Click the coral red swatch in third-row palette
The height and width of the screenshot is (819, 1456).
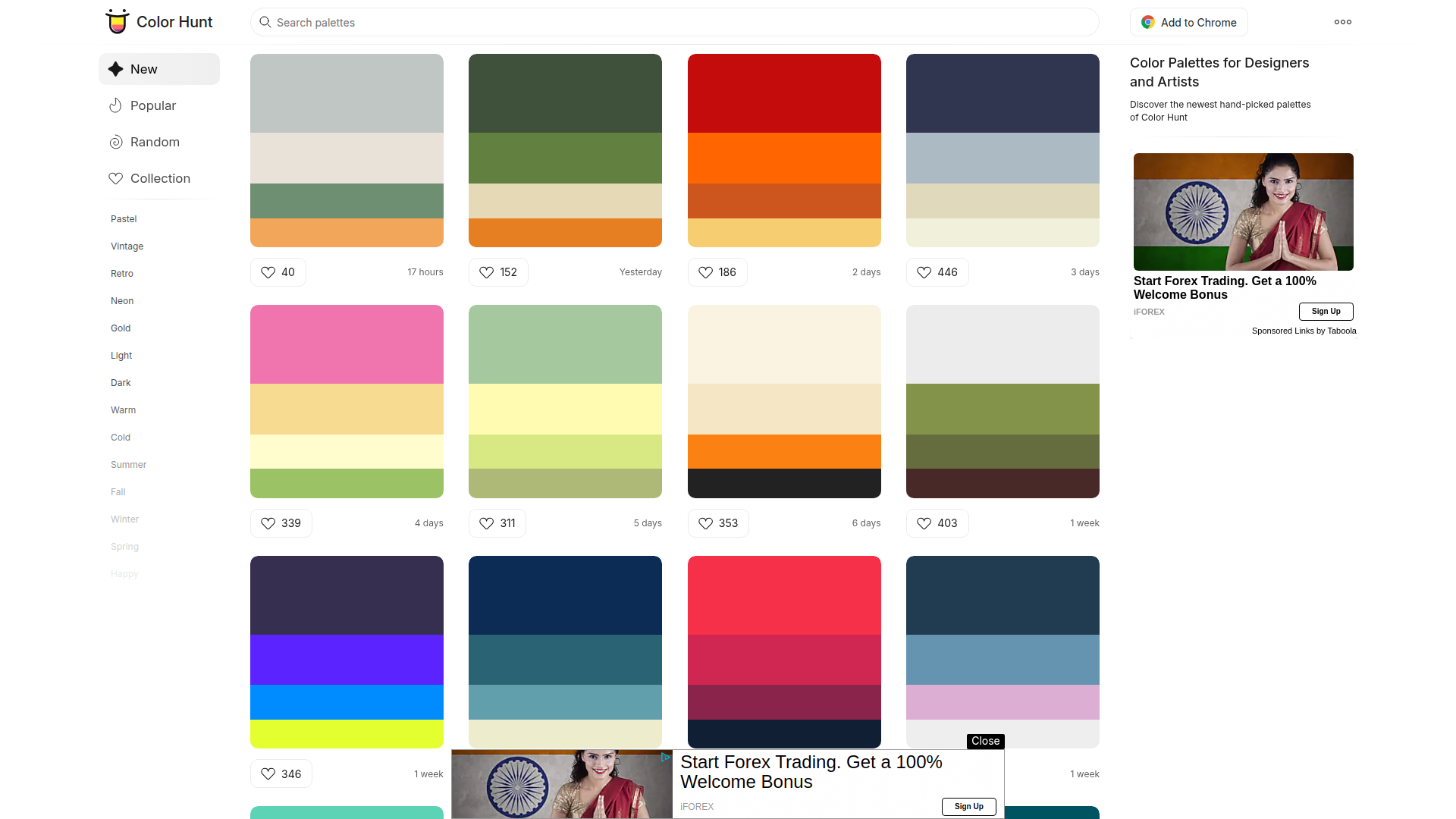(784, 595)
